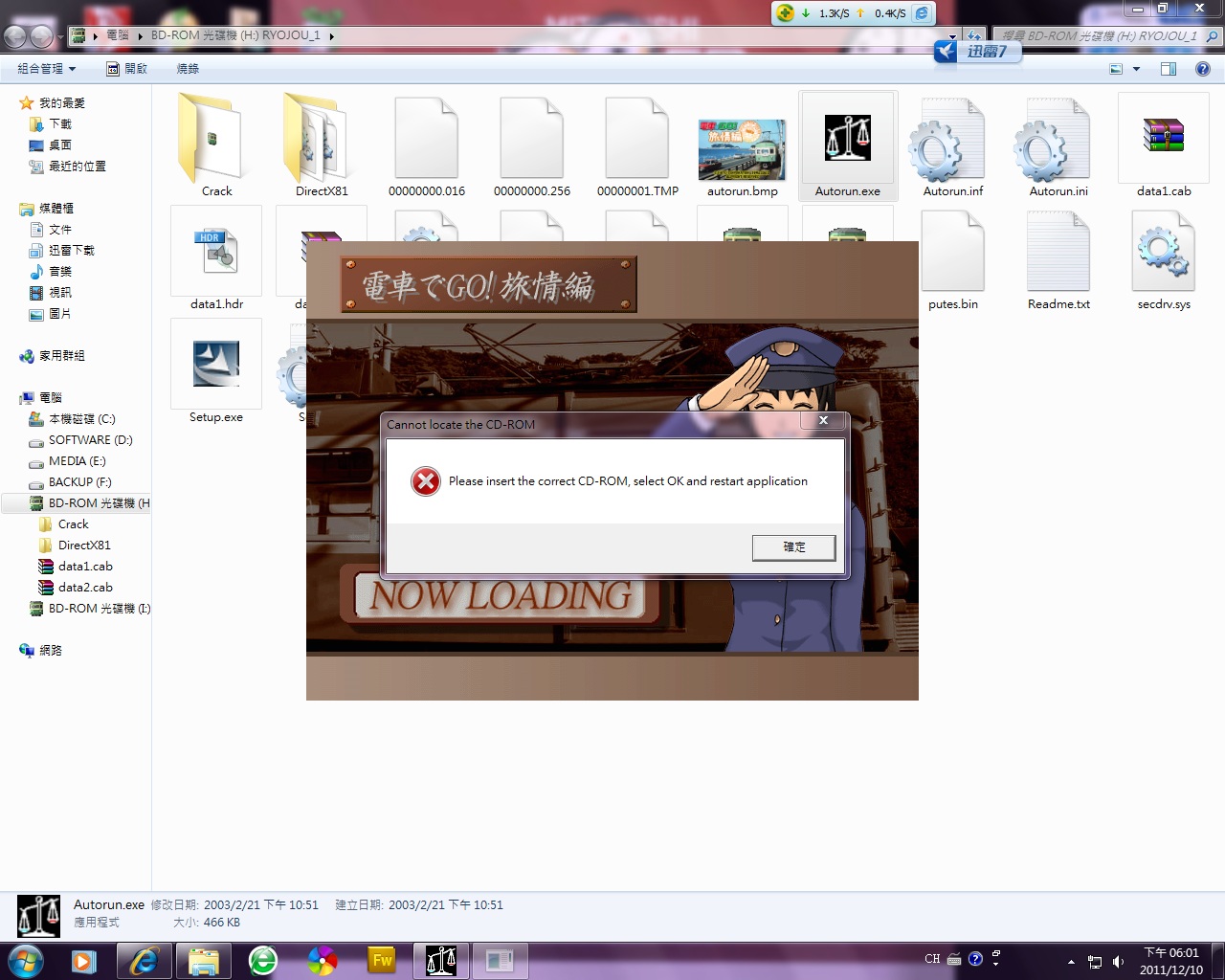
Task: Open 媒體櫃 in the navigation pane
Action: [x=47, y=209]
